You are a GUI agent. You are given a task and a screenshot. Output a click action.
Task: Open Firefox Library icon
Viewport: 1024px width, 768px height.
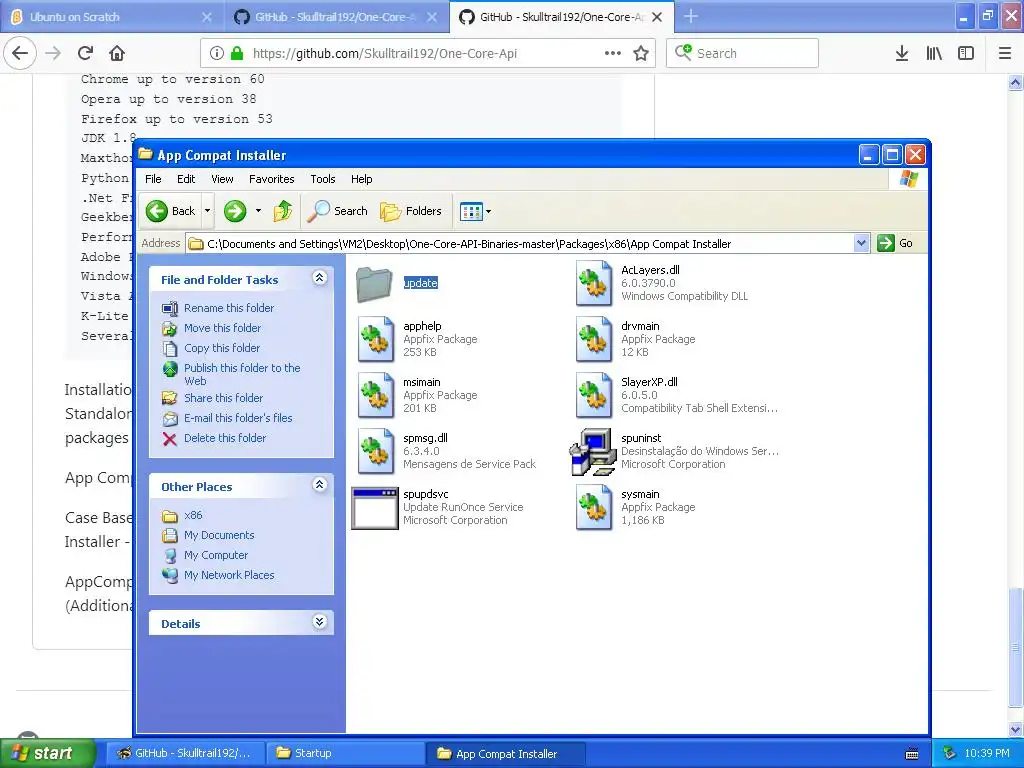pyautogui.click(x=934, y=54)
